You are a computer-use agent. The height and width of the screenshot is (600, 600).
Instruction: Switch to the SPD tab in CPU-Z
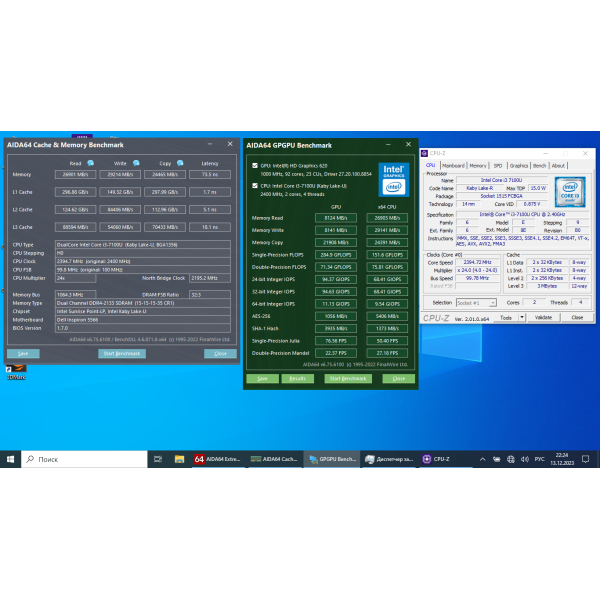497,166
